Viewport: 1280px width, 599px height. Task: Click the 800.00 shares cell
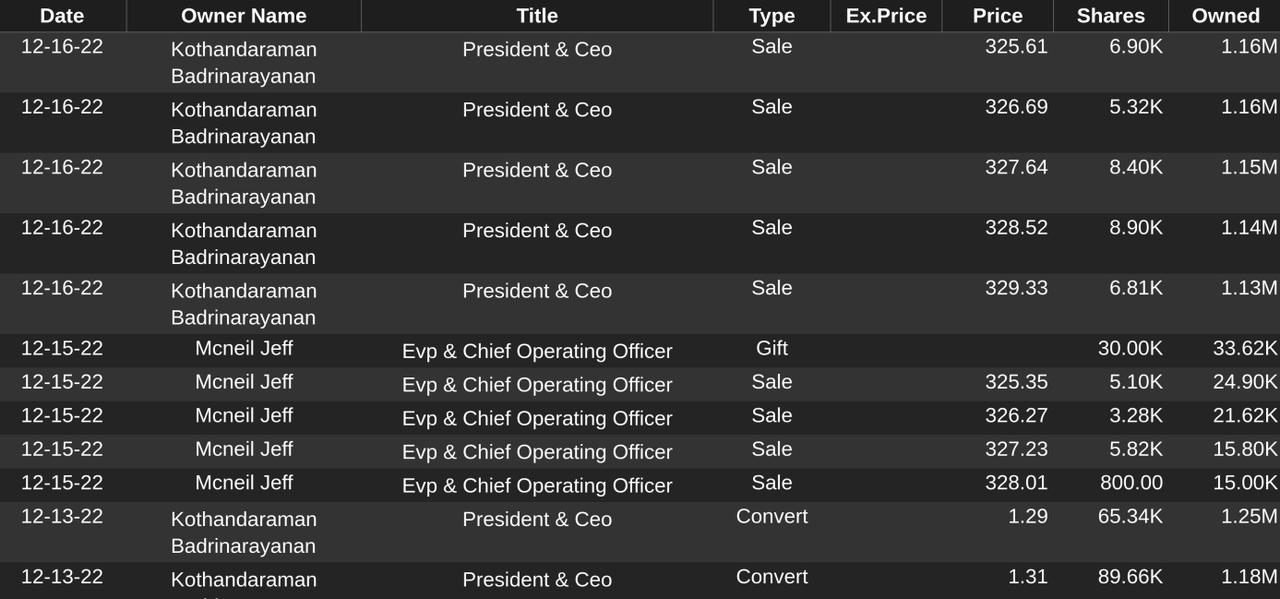1131,483
